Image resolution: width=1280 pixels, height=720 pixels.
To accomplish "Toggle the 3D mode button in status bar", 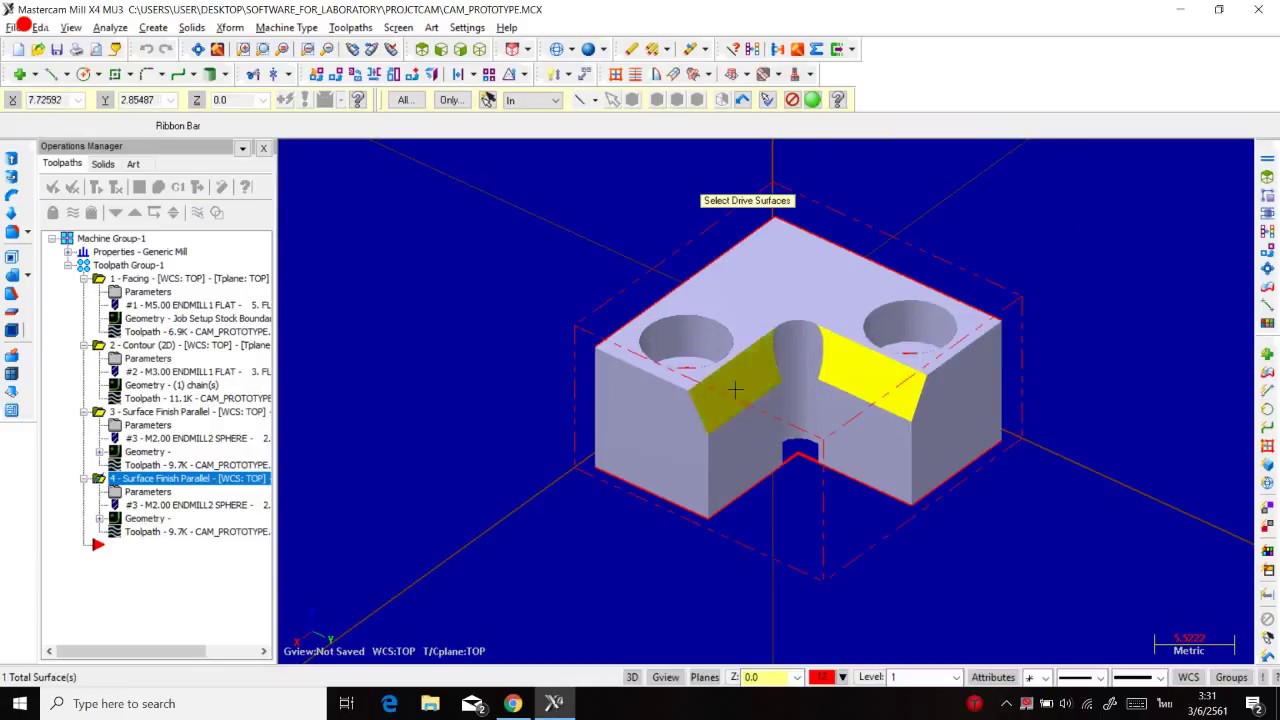I will tap(632, 677).
